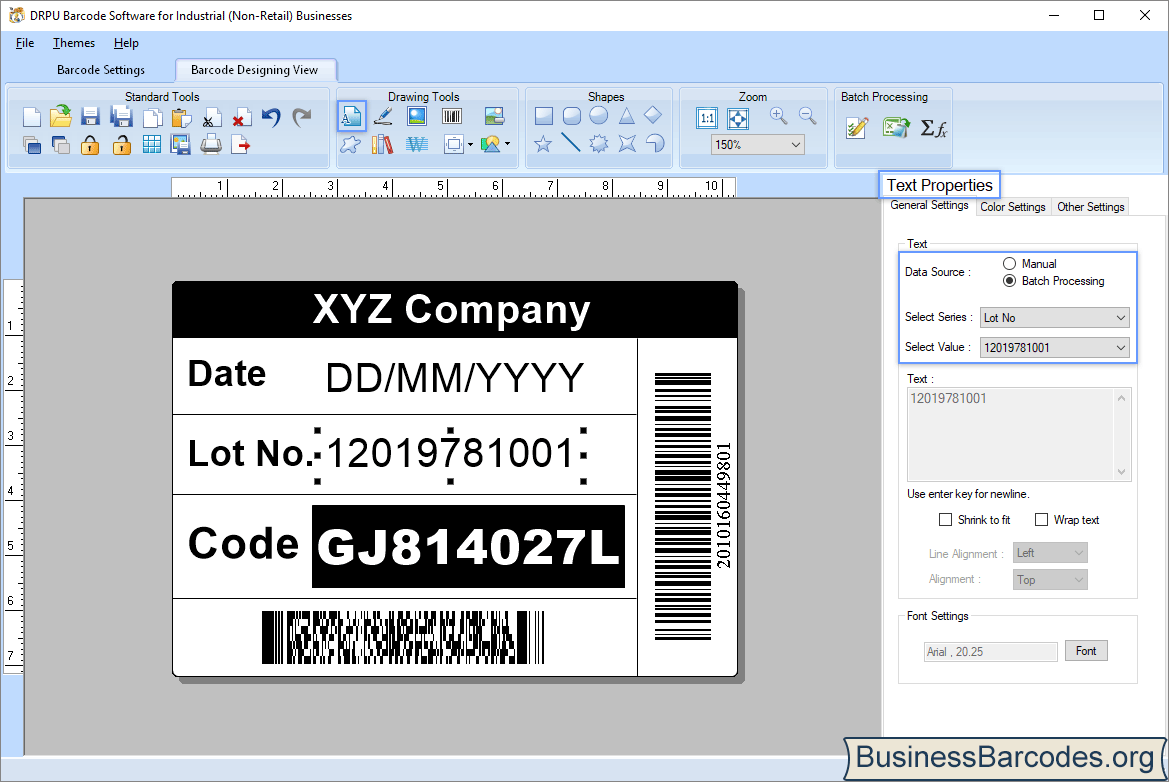Image resolution: width=1169 pixels, height=782 pixels.
Task: Switch to the Barcode Settings tab
Action: click(x=101, y=69)
